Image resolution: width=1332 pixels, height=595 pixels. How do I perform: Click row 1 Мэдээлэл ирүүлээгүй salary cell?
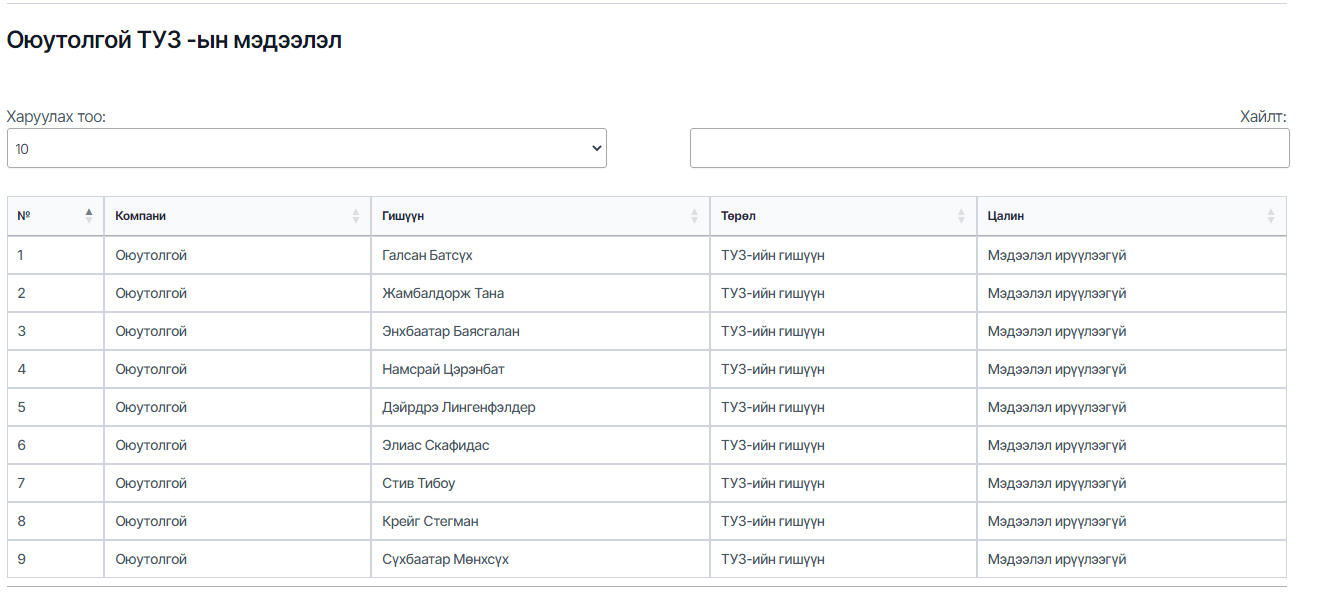click(1057, 256)
